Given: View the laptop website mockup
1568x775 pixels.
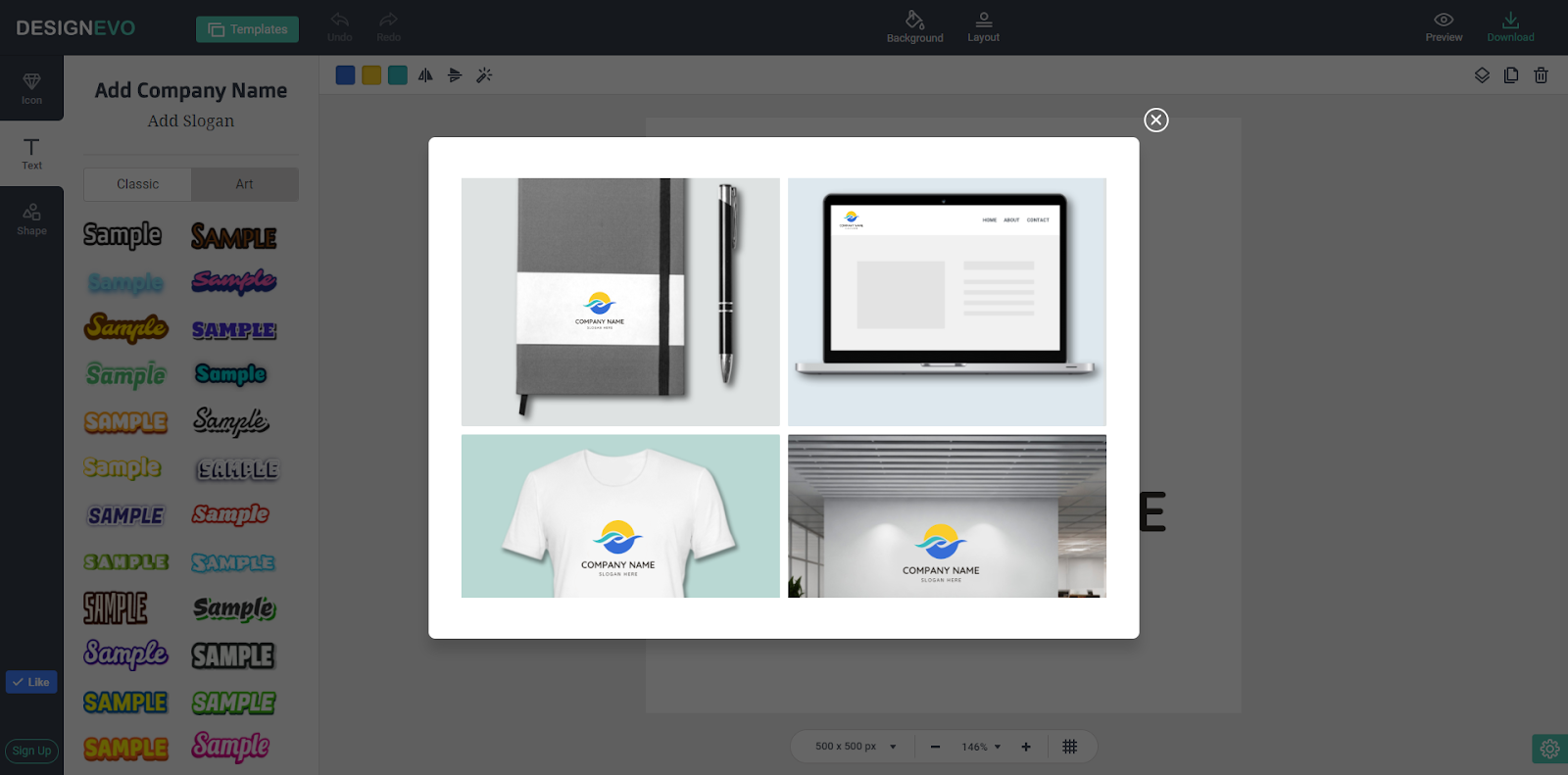Looking at the screenshot, I should point(947,302).
